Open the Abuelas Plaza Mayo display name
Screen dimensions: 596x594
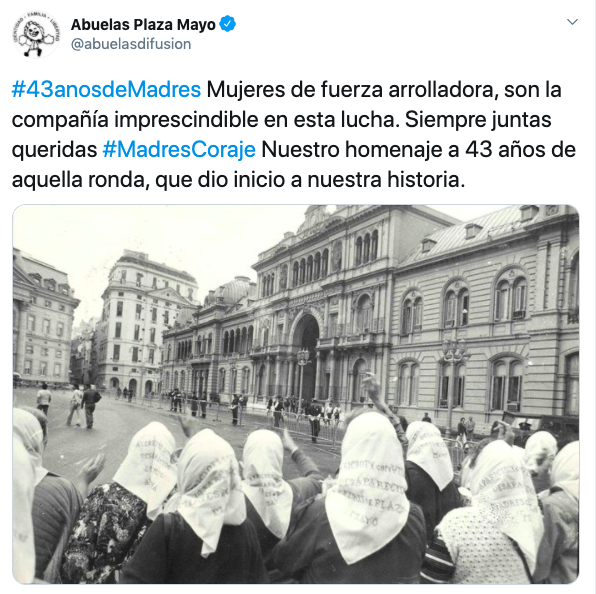pos(143,25)
